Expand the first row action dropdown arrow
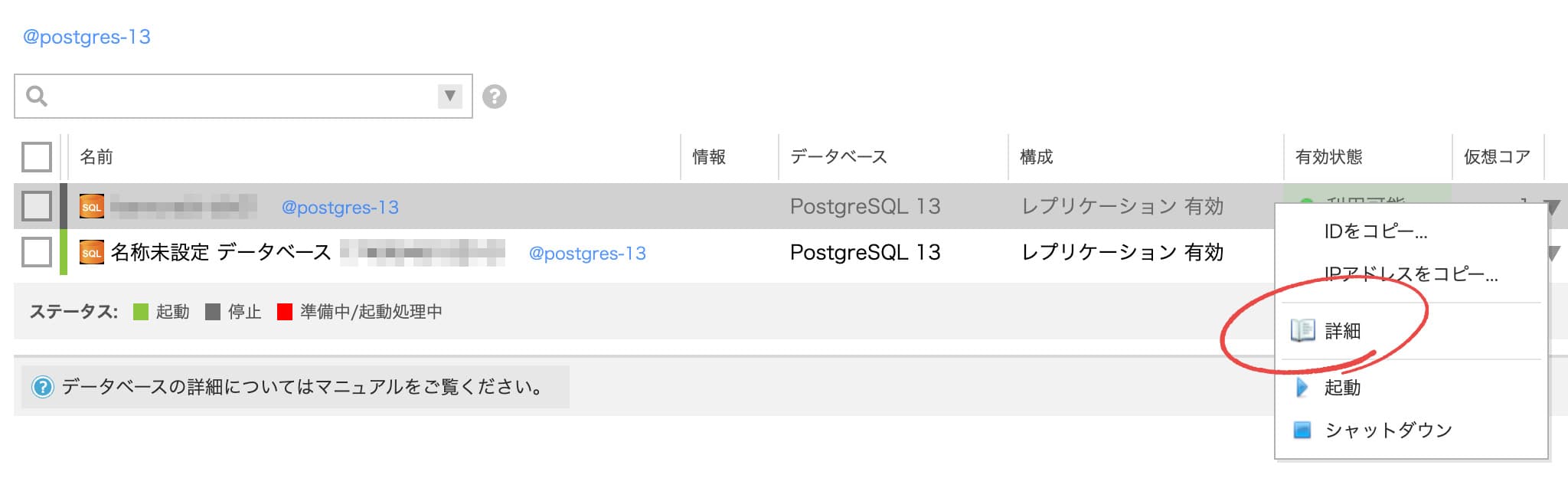 (1553, 208)
